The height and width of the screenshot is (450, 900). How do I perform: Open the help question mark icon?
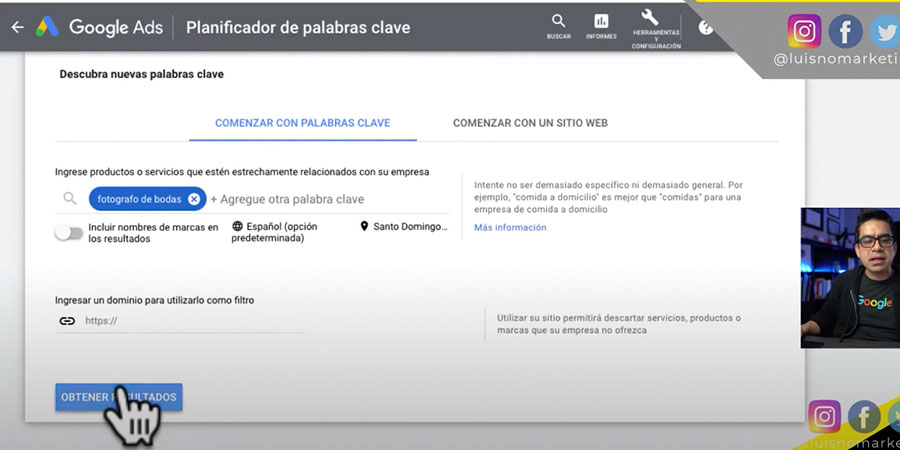(705, 27)
